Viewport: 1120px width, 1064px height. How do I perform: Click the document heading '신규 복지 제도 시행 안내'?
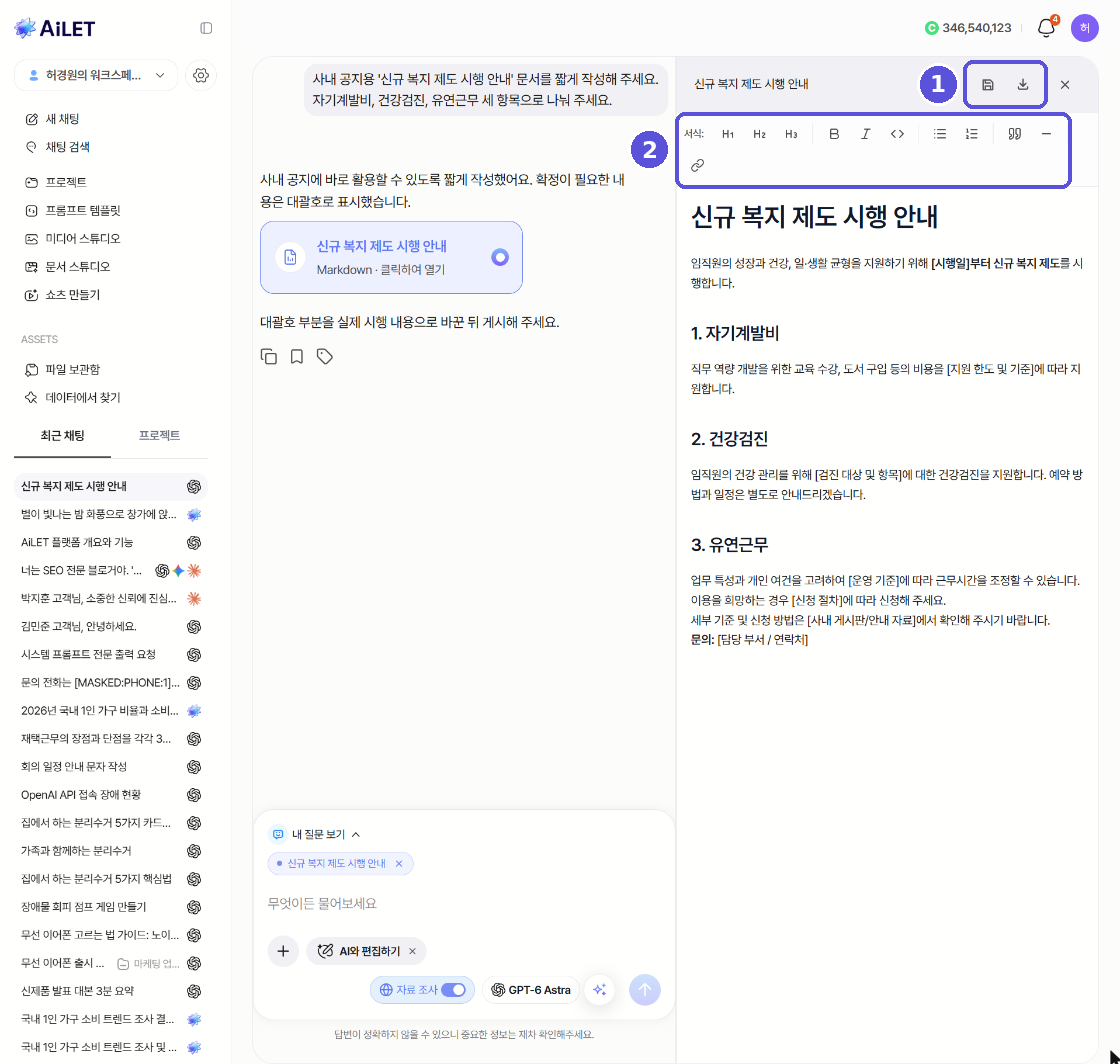pos(814,217)
